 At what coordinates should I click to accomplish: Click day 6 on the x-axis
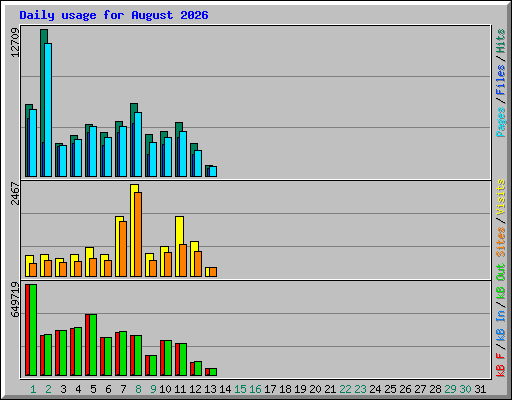(x=108, y=389)
